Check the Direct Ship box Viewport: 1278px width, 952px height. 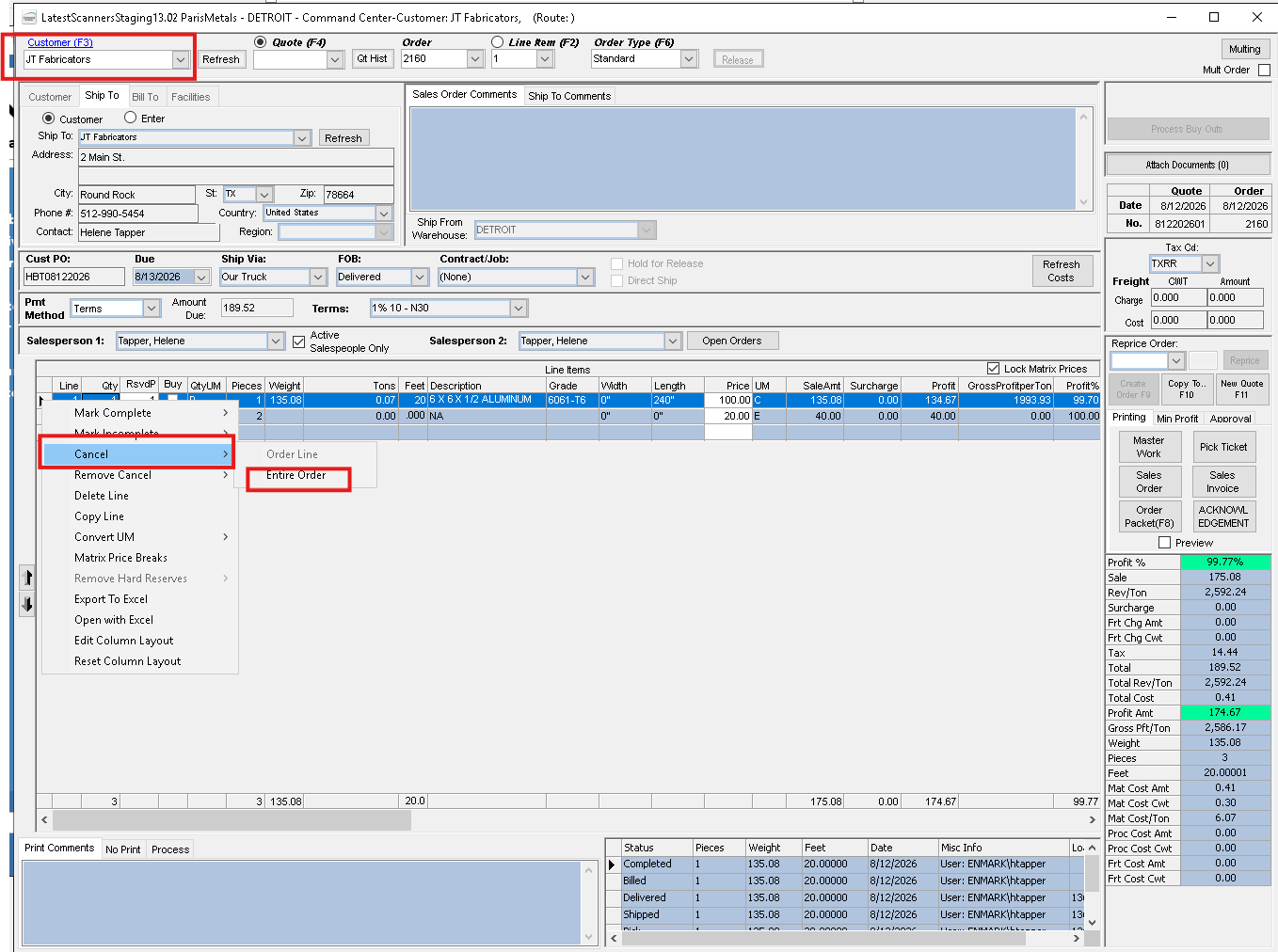pyautogui.click(x=617, y=280)
